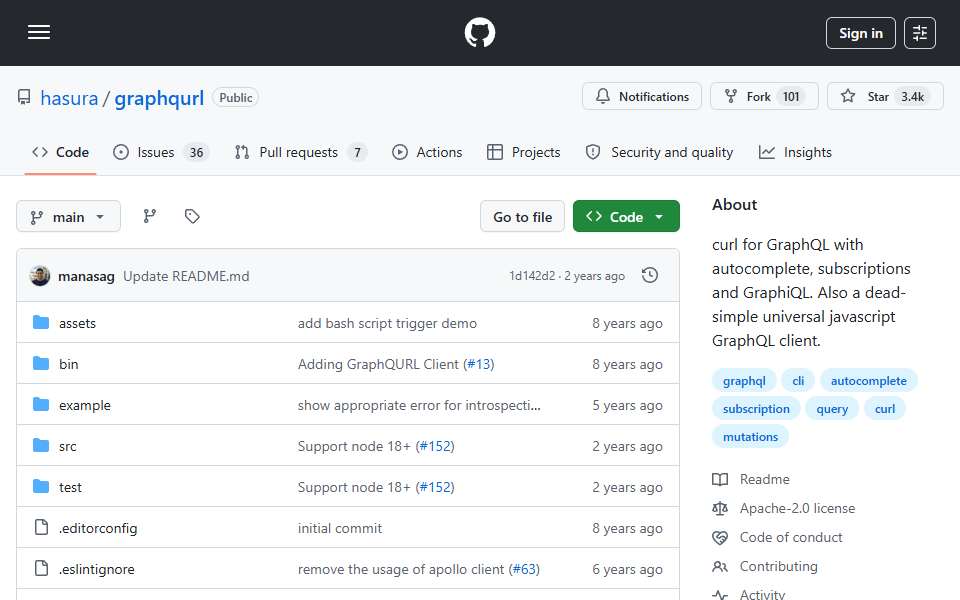This screenshot has height=600, width=960.
Task: View branches via the branch icon
Action: (x=149, y=216)
